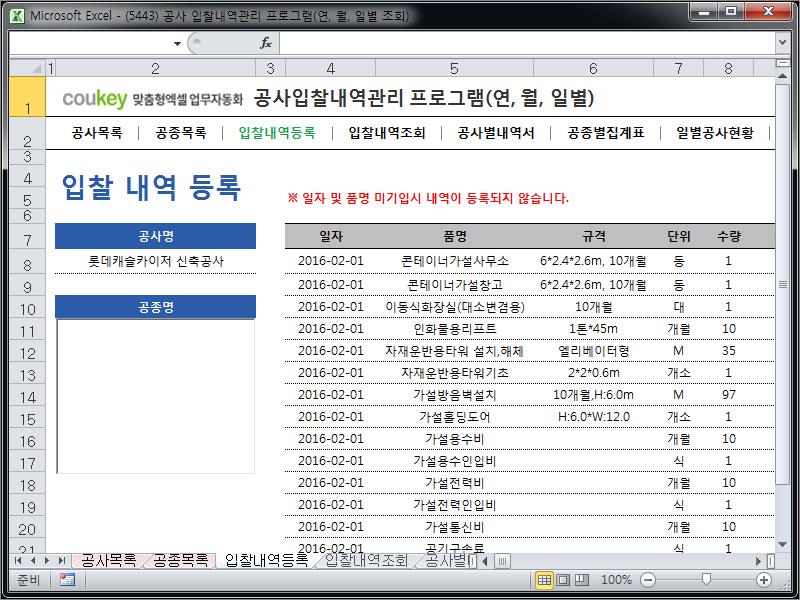The image size is (800, 600).
Task: Click cell 인화물용리프트
Action: tap(455, 329)
